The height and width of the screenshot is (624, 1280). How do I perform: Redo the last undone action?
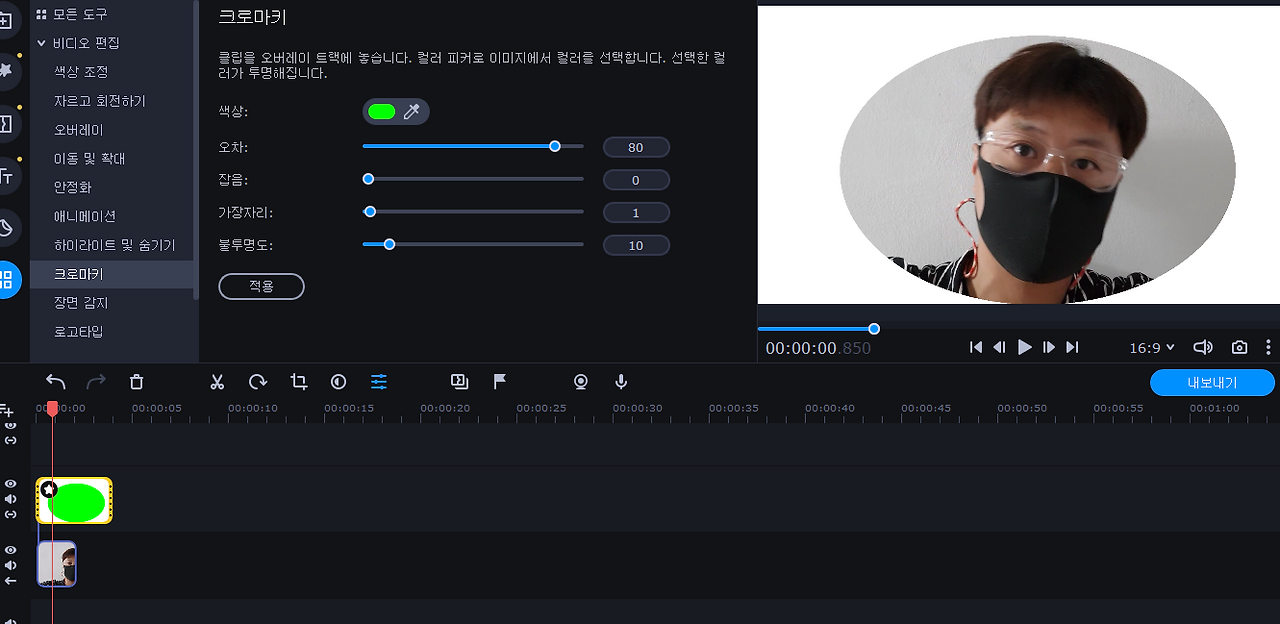click(96, 382)
